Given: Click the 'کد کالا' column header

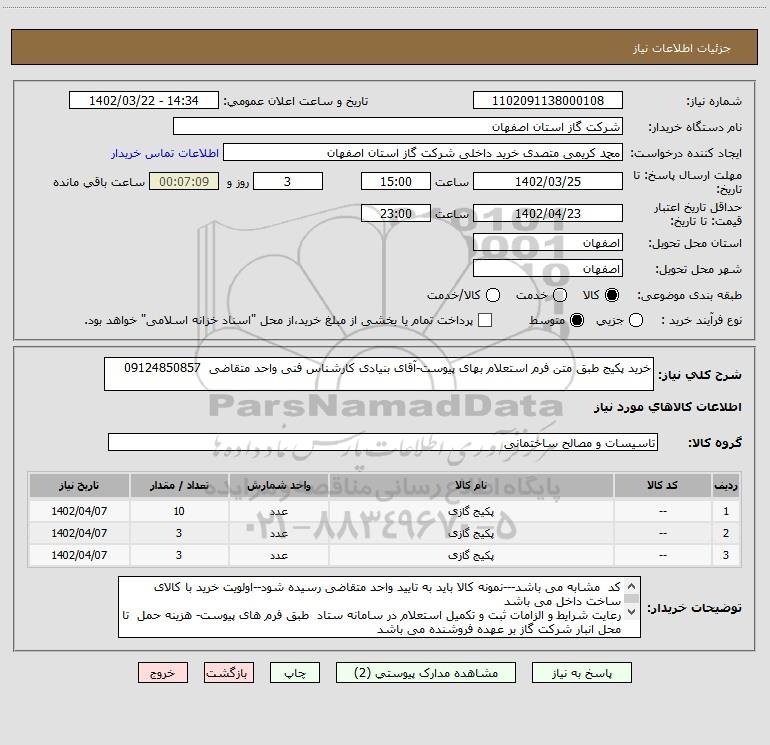Looking at the screenshot, I should click(662, 486).
